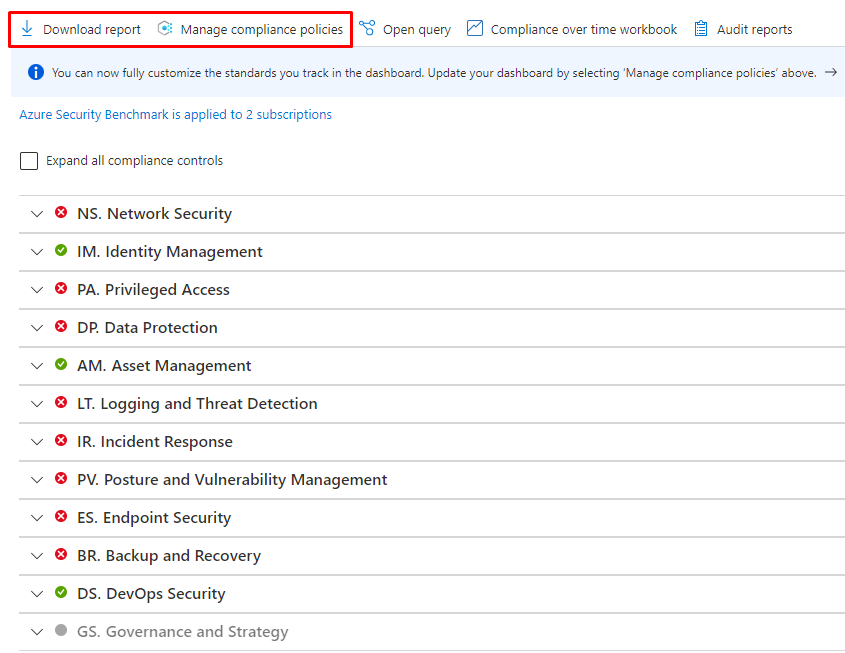Screen dimensions: 845x653
Task: Click the Download report arrow icon
Action: coord(27,29)
